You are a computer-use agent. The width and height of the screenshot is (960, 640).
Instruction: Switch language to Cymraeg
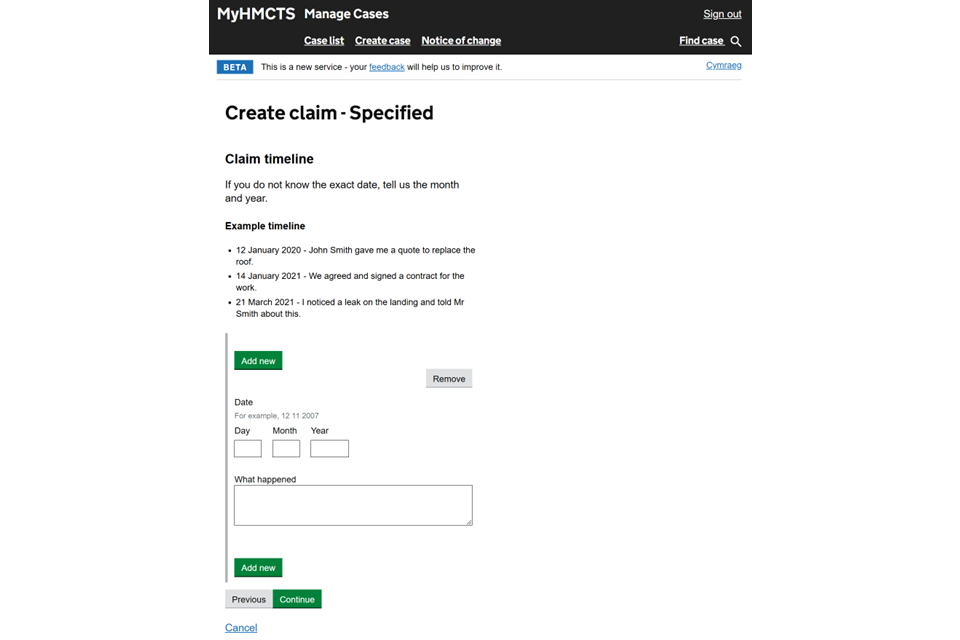click(x=723, y=66)
